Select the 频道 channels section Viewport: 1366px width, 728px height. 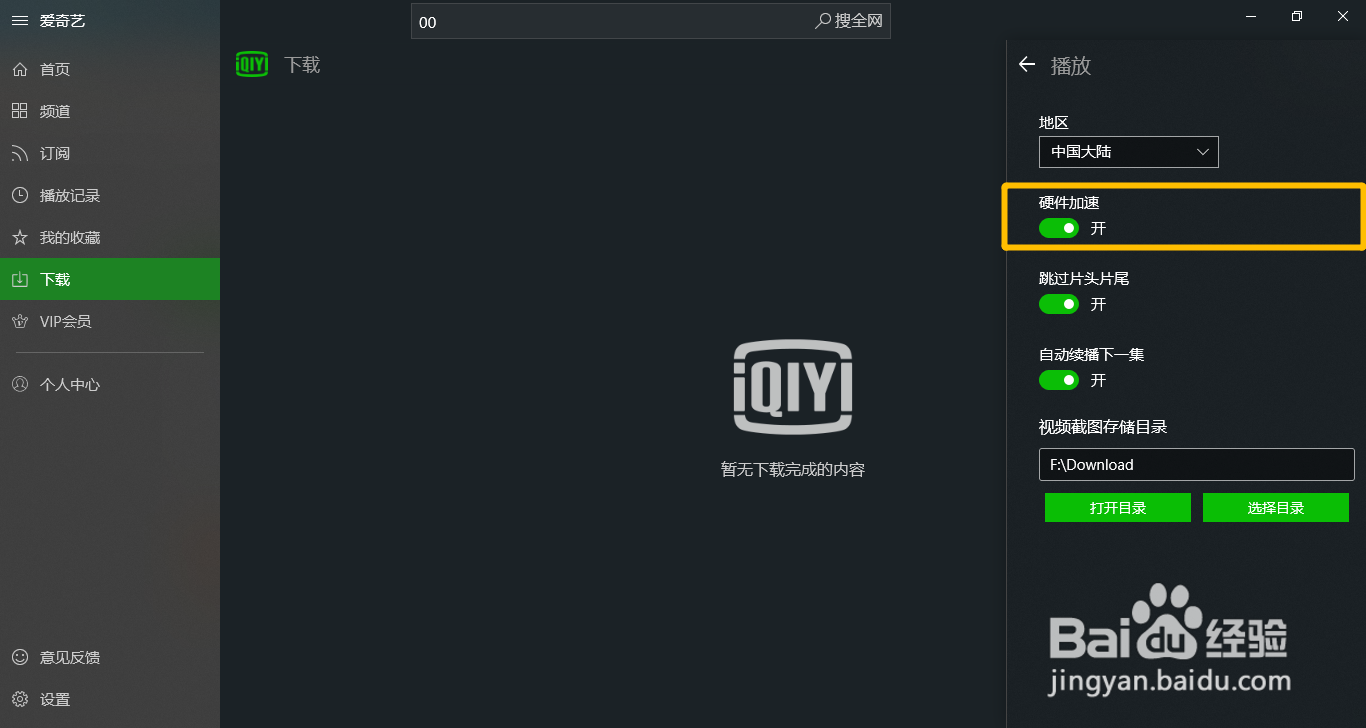click(54, 111)
